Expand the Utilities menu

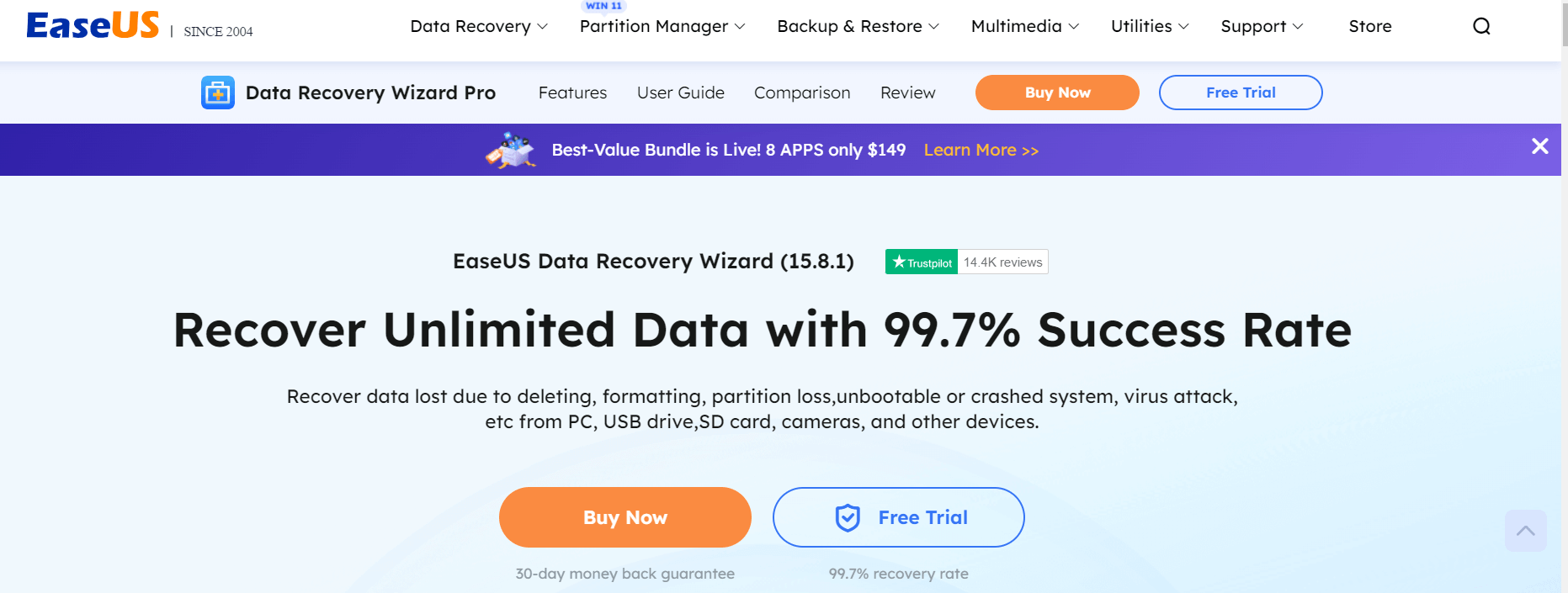coord(1149,26)
